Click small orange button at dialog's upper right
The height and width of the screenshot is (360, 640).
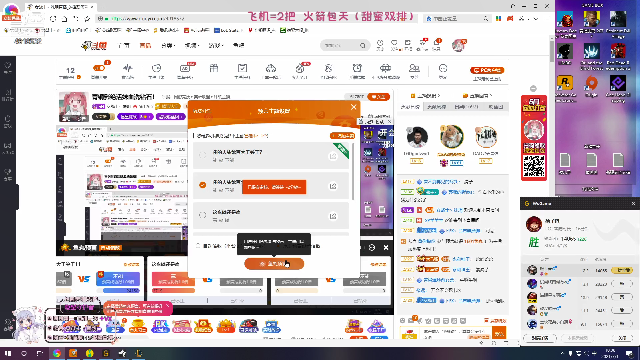tap(342, 136)
